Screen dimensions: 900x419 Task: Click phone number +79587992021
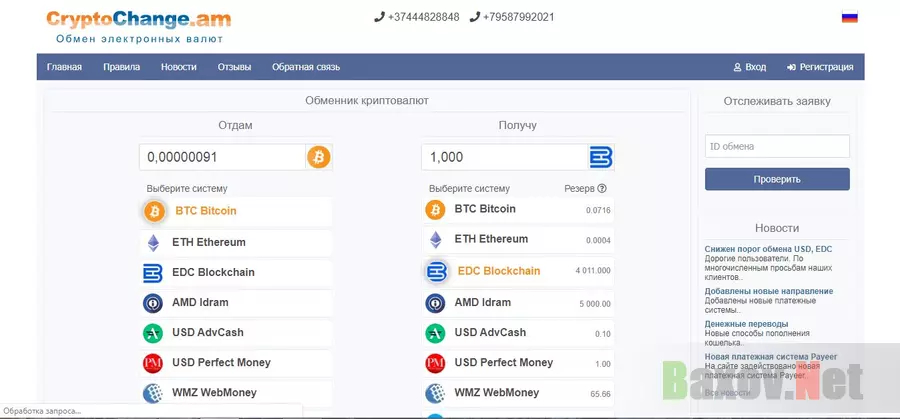[x=519, y=17]
